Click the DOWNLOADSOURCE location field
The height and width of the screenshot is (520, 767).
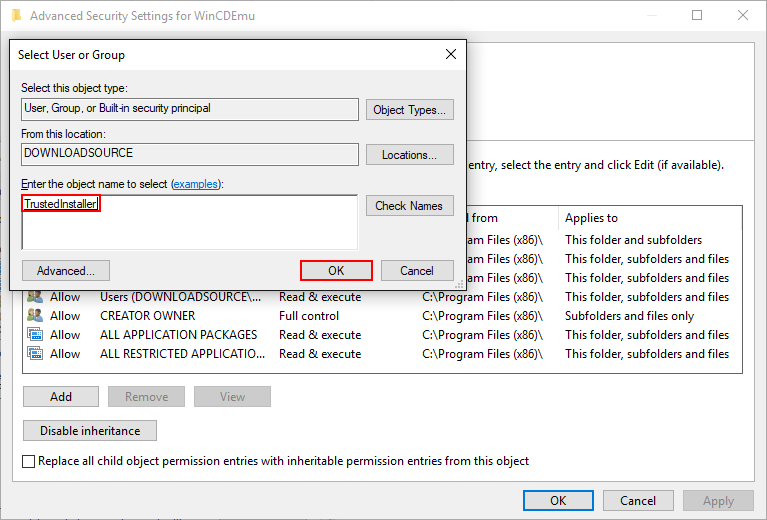[190, 154]
